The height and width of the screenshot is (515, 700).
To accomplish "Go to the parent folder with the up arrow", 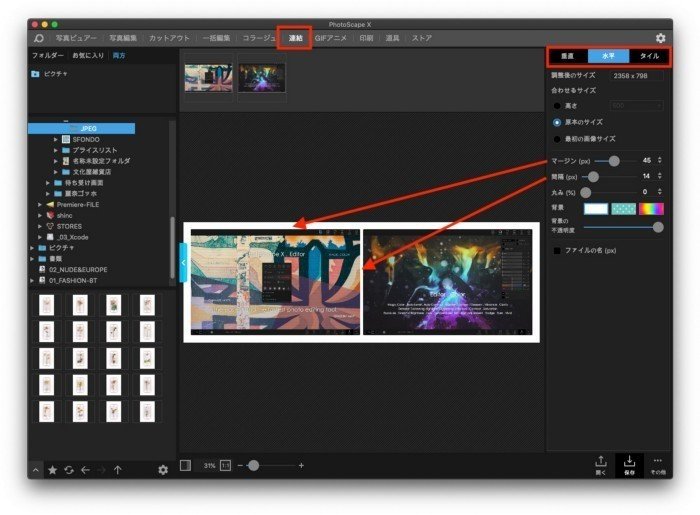I will (x=118, y=470).
